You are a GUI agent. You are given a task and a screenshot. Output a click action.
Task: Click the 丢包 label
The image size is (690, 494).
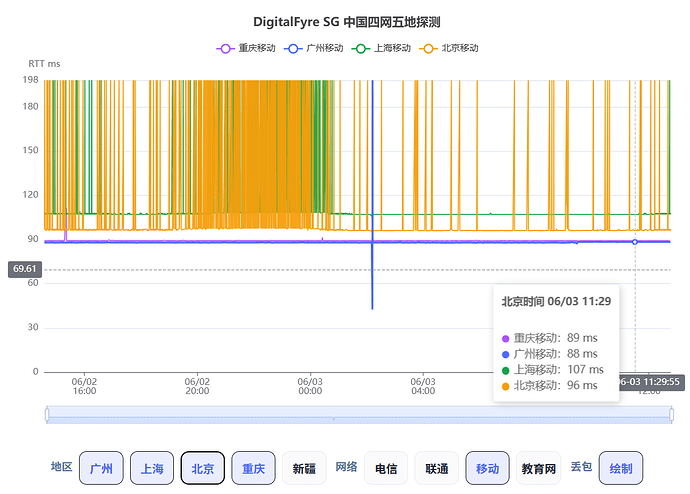pyautogui.click(x=581, y=467)
